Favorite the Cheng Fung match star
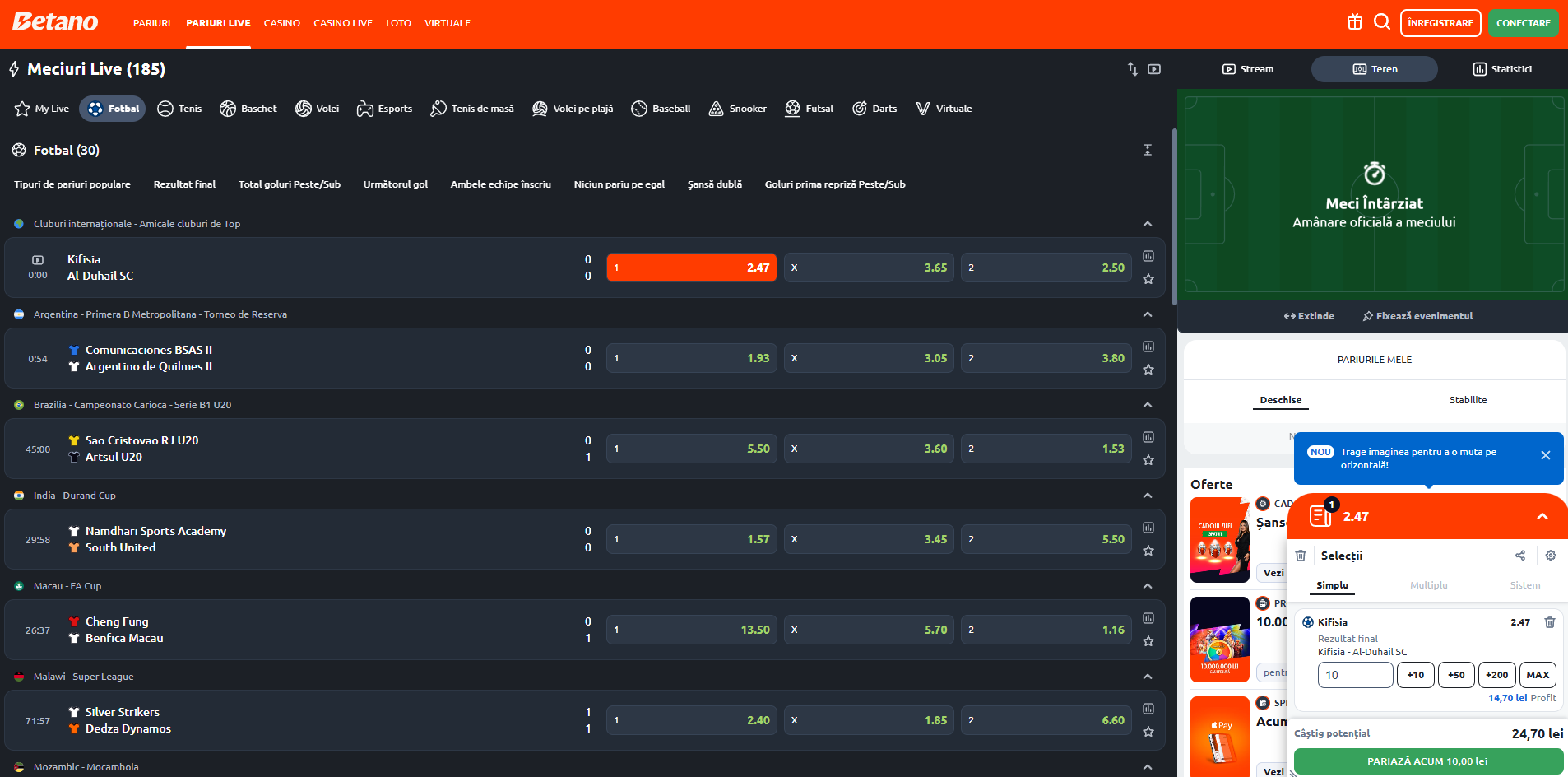Image resolution: width=1568 pixels, height=777 pixels. 1148,641
